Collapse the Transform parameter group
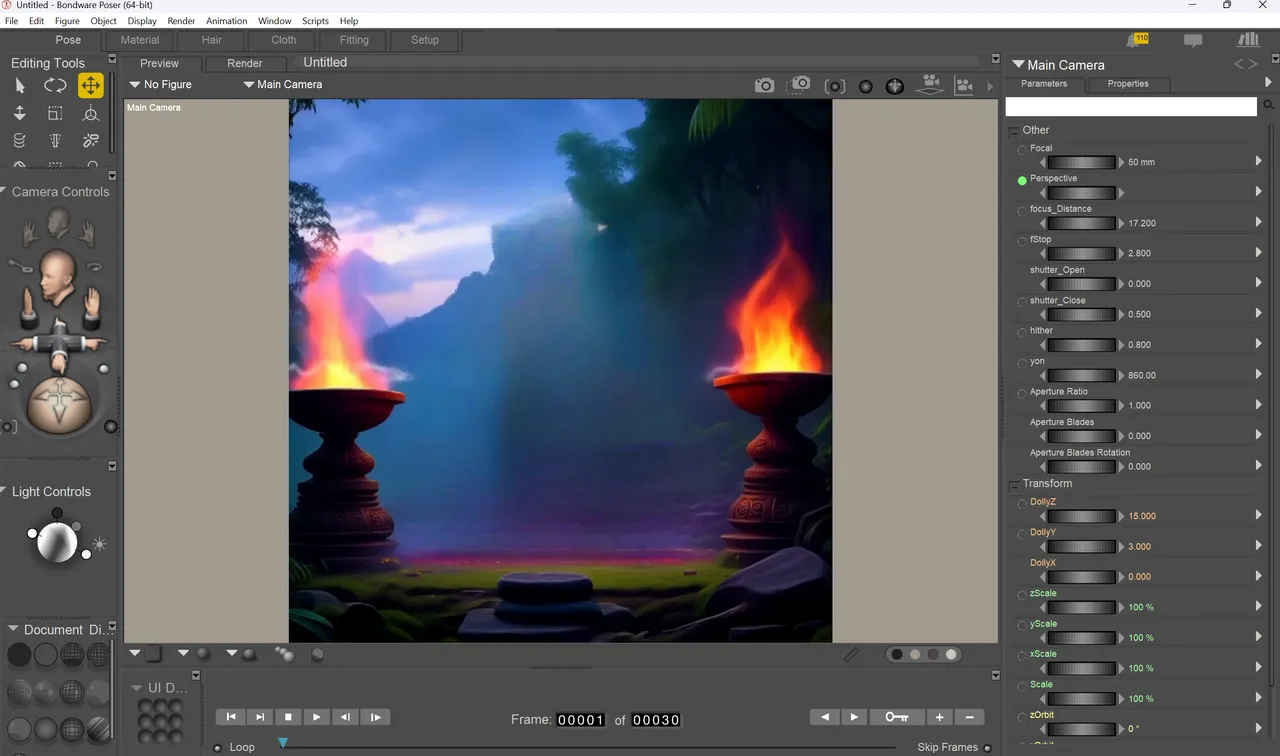Image resolution: width=1280 pixels, height=756 pixels. click(x=1014, y=484)
